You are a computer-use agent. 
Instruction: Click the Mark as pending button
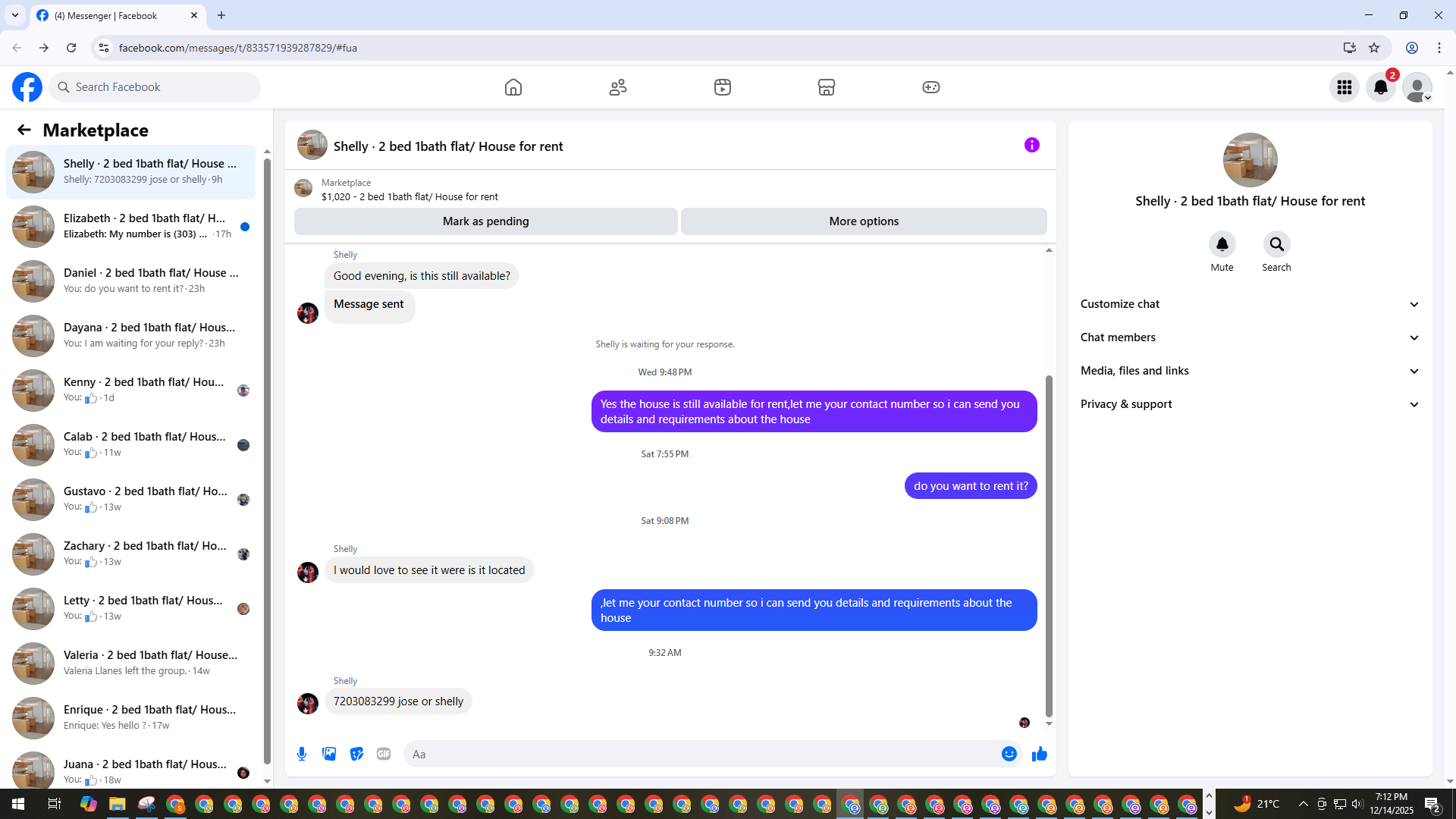[486, 221]
